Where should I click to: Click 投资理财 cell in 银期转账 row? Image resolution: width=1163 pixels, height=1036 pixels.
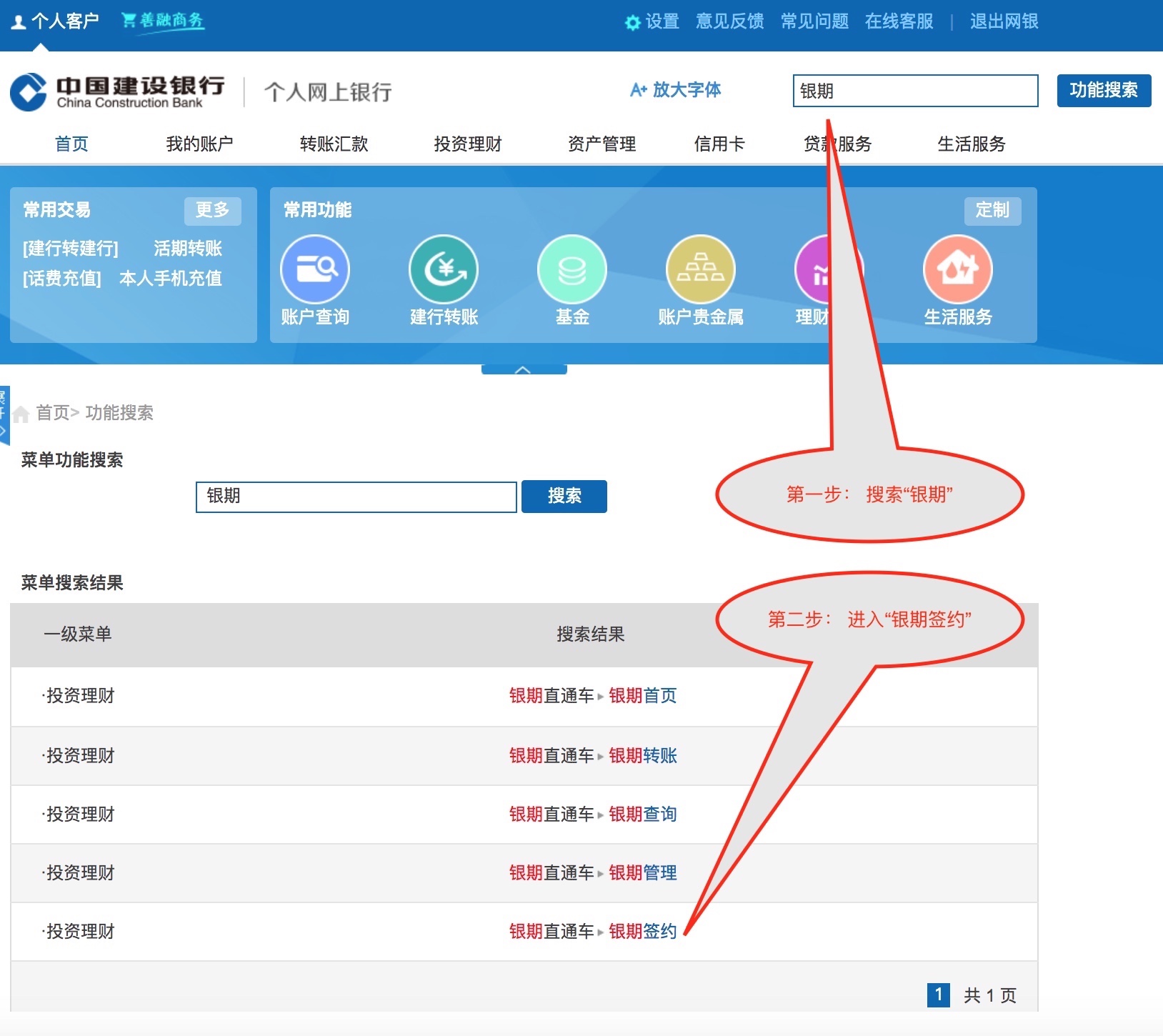pyautogui.click(x=80, y=755)
